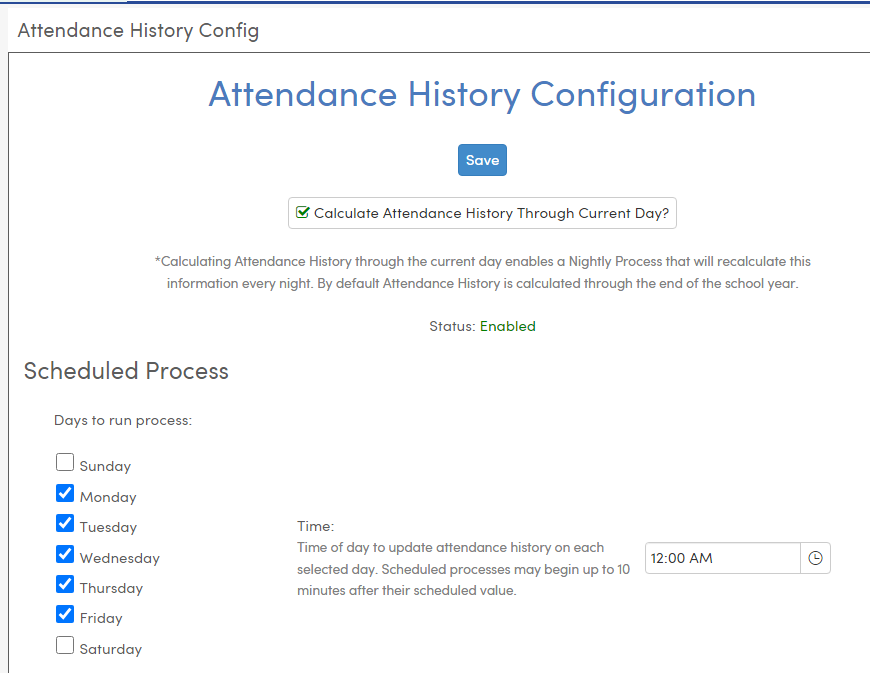Click the 12:00 AM time input field
Screen dimensions: 870x673
[722, 557]
